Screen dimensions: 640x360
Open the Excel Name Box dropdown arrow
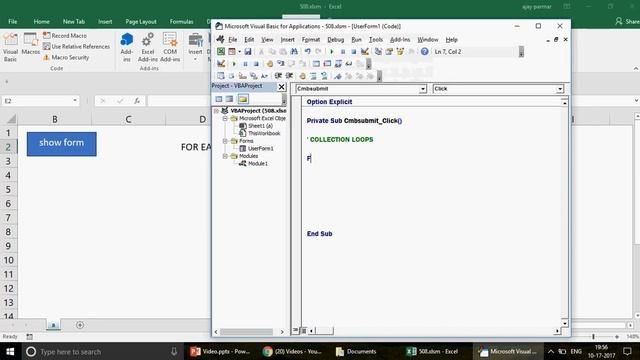75,100
